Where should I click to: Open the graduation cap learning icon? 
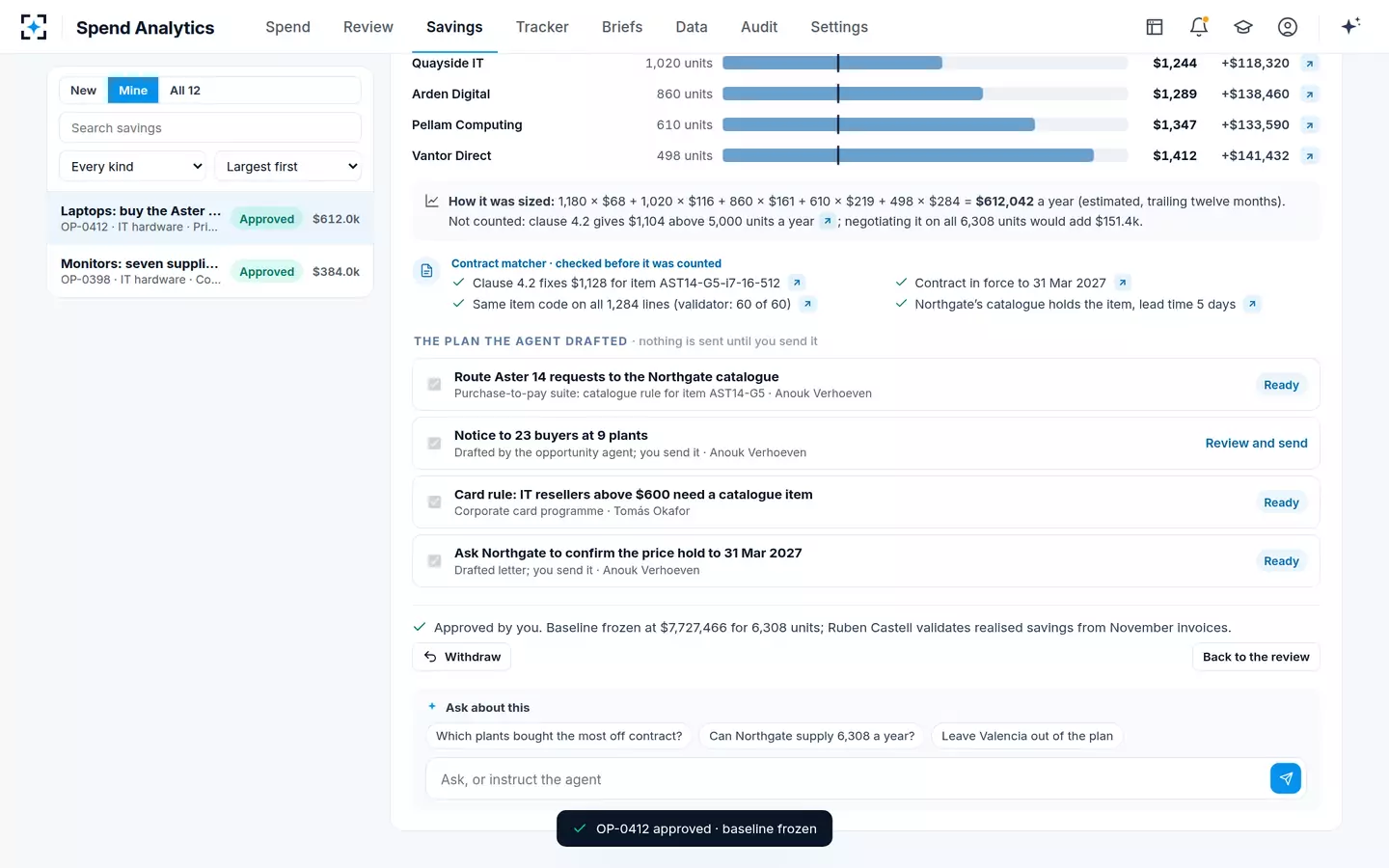1243,27
